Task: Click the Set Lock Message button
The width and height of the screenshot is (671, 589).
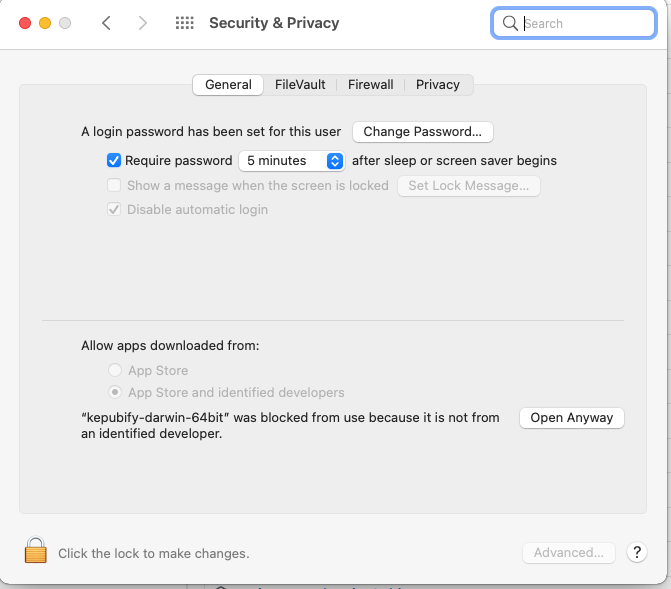Action: (468, 186)
